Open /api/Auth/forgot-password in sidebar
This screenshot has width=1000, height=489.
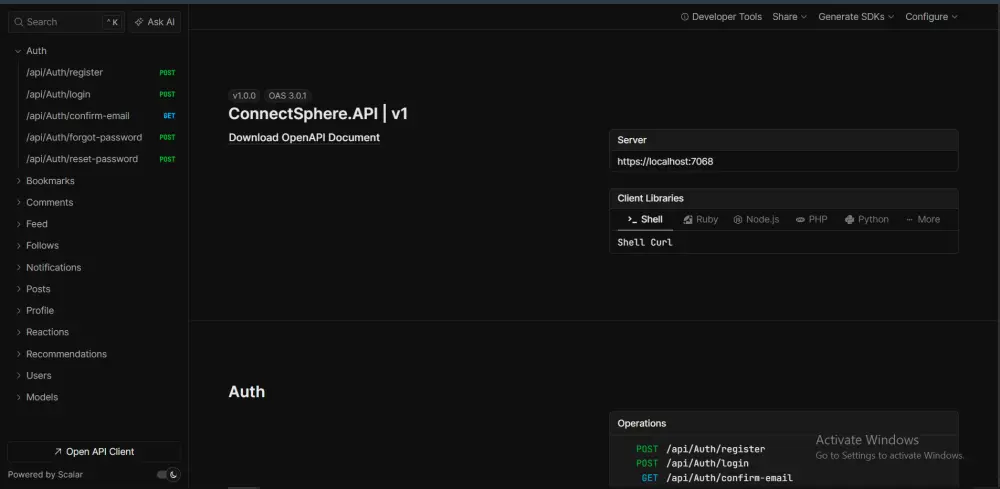point(101,138)
